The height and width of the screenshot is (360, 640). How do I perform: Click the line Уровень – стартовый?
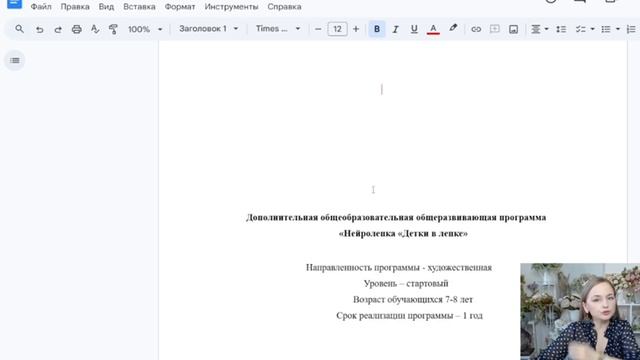tap(406, 283)
